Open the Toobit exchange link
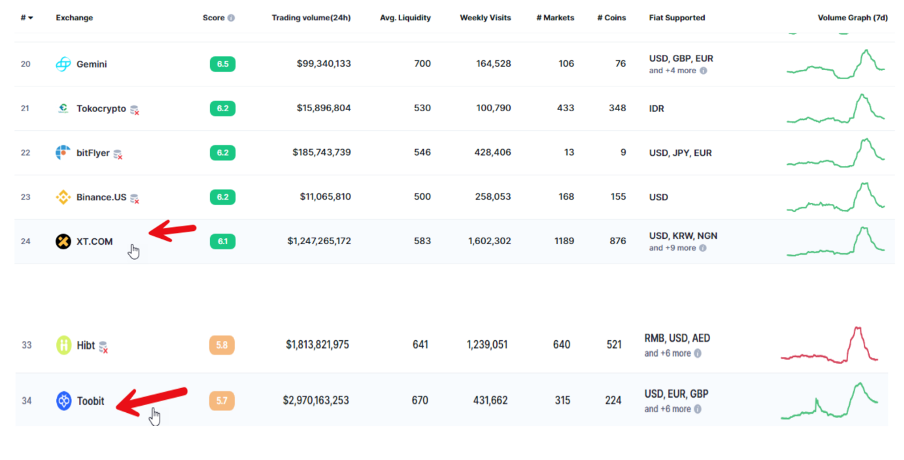The width and height of the screenshot is (904, 460). [91, 401]
